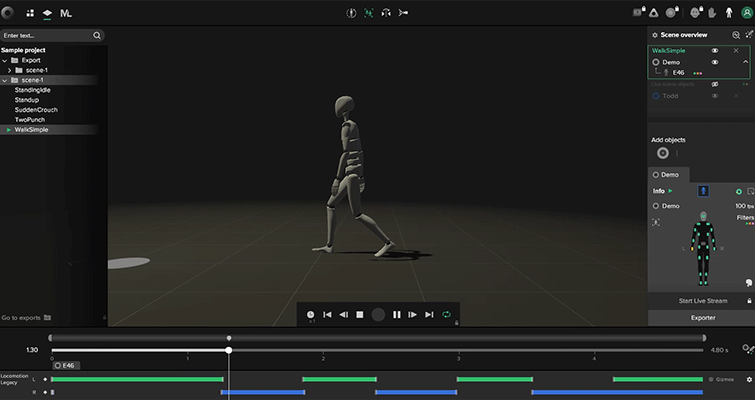The image size is (755, 400).
Task: Select the blue actor body view icon
Action: (703, 191)
